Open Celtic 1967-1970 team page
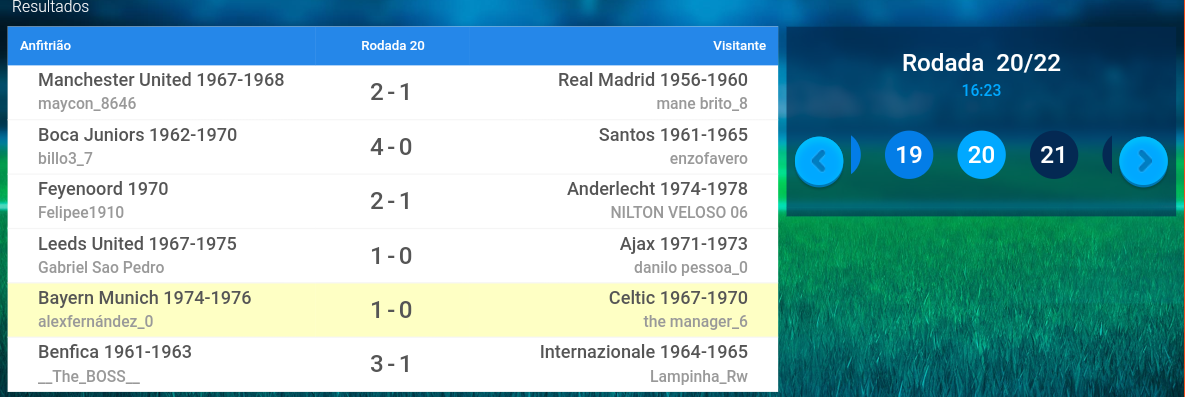The image size is (1185, 397). (678, 298)
